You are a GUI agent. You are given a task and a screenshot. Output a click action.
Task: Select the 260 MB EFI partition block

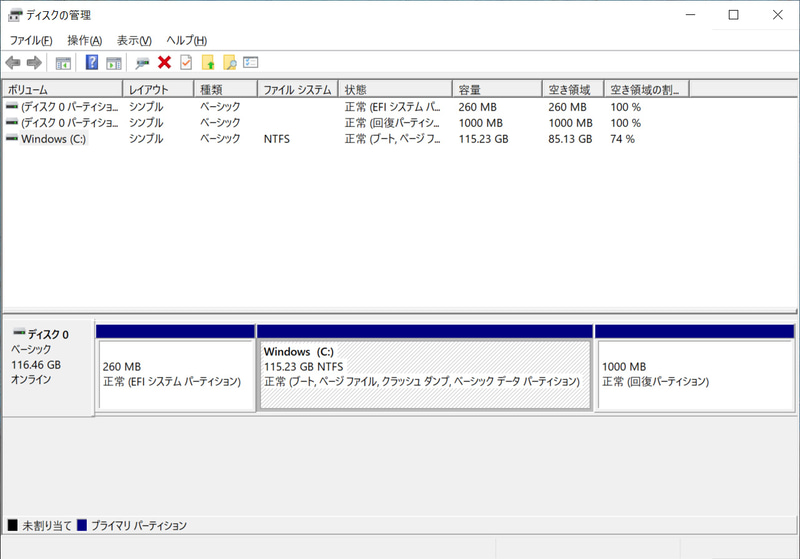176,367
